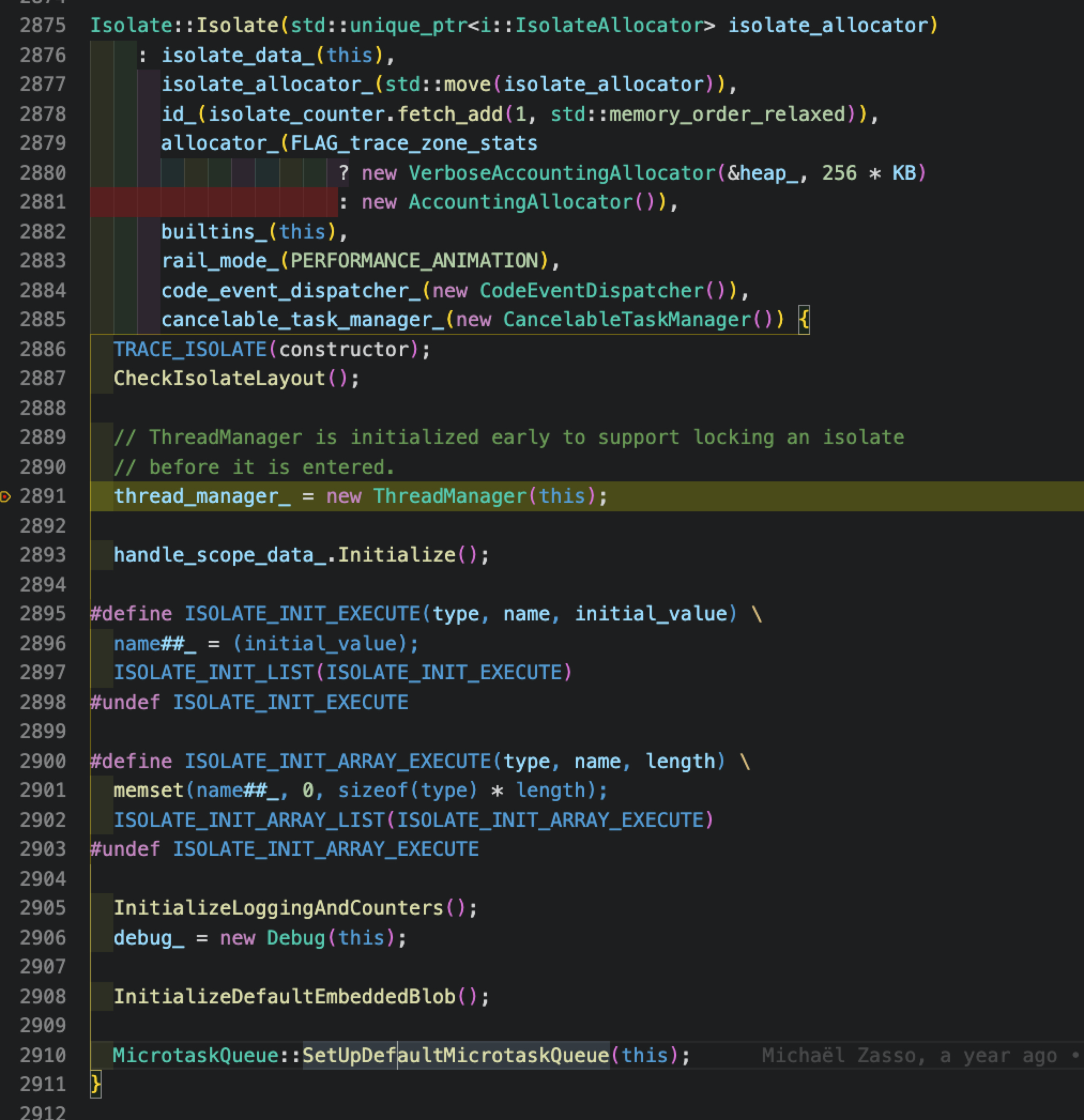
Task: Click 'Debug' class name on line 2906
Action: [x=297, y=938]
